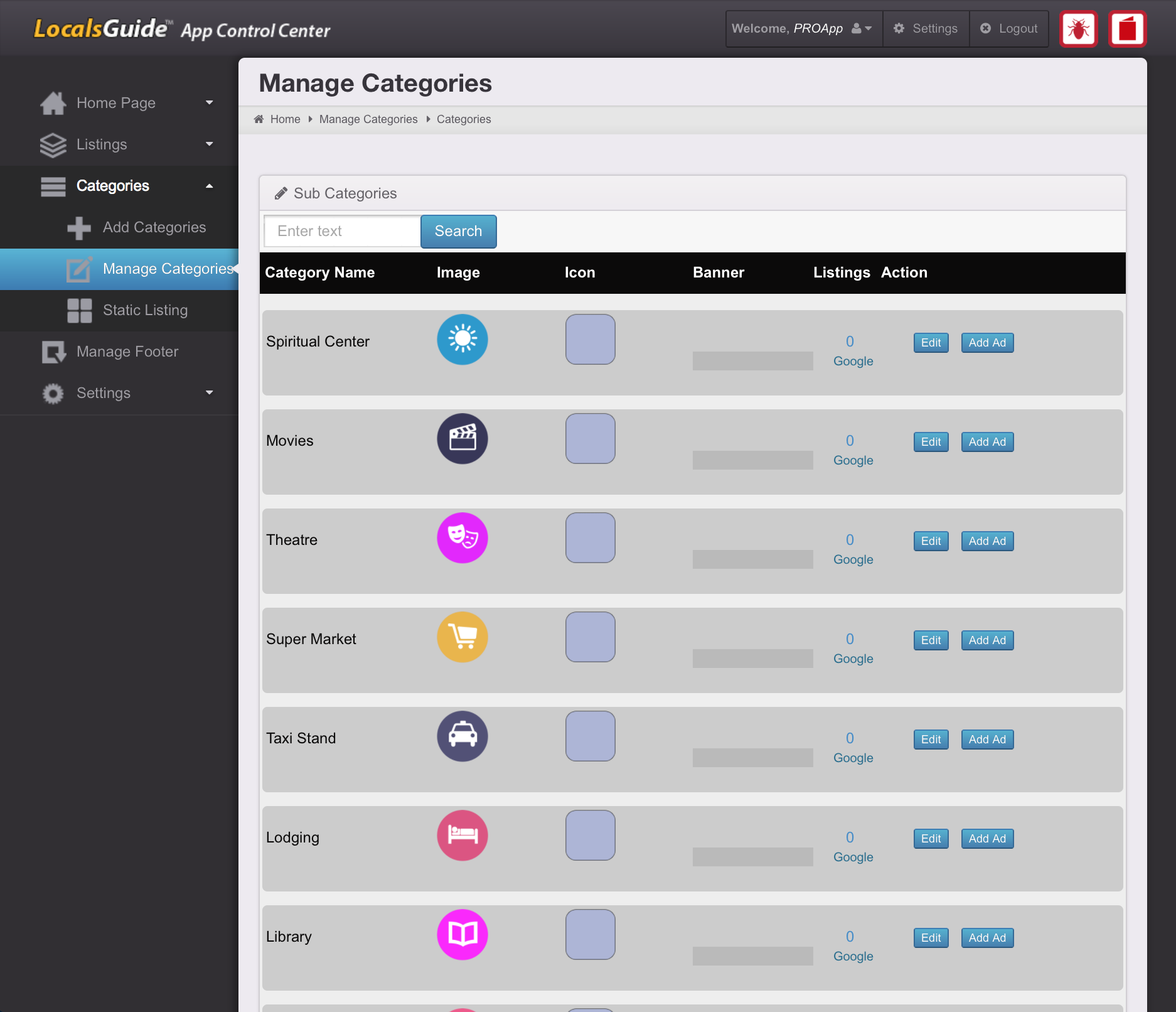Edit the Super Market category

point(931,640)
